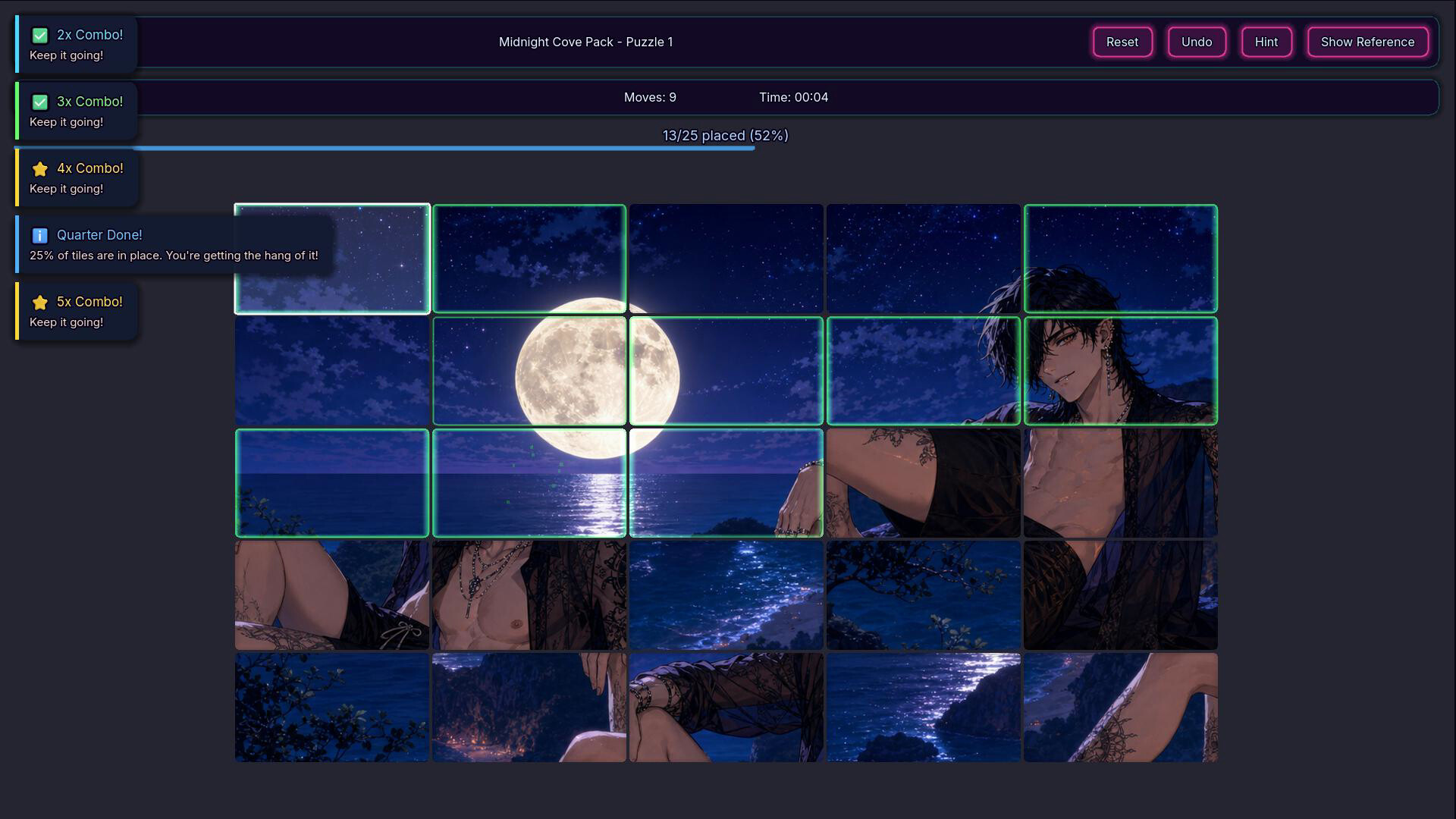Undo the last move
Viewport: 1456px width, 819px height.
tap(1197, 42)
